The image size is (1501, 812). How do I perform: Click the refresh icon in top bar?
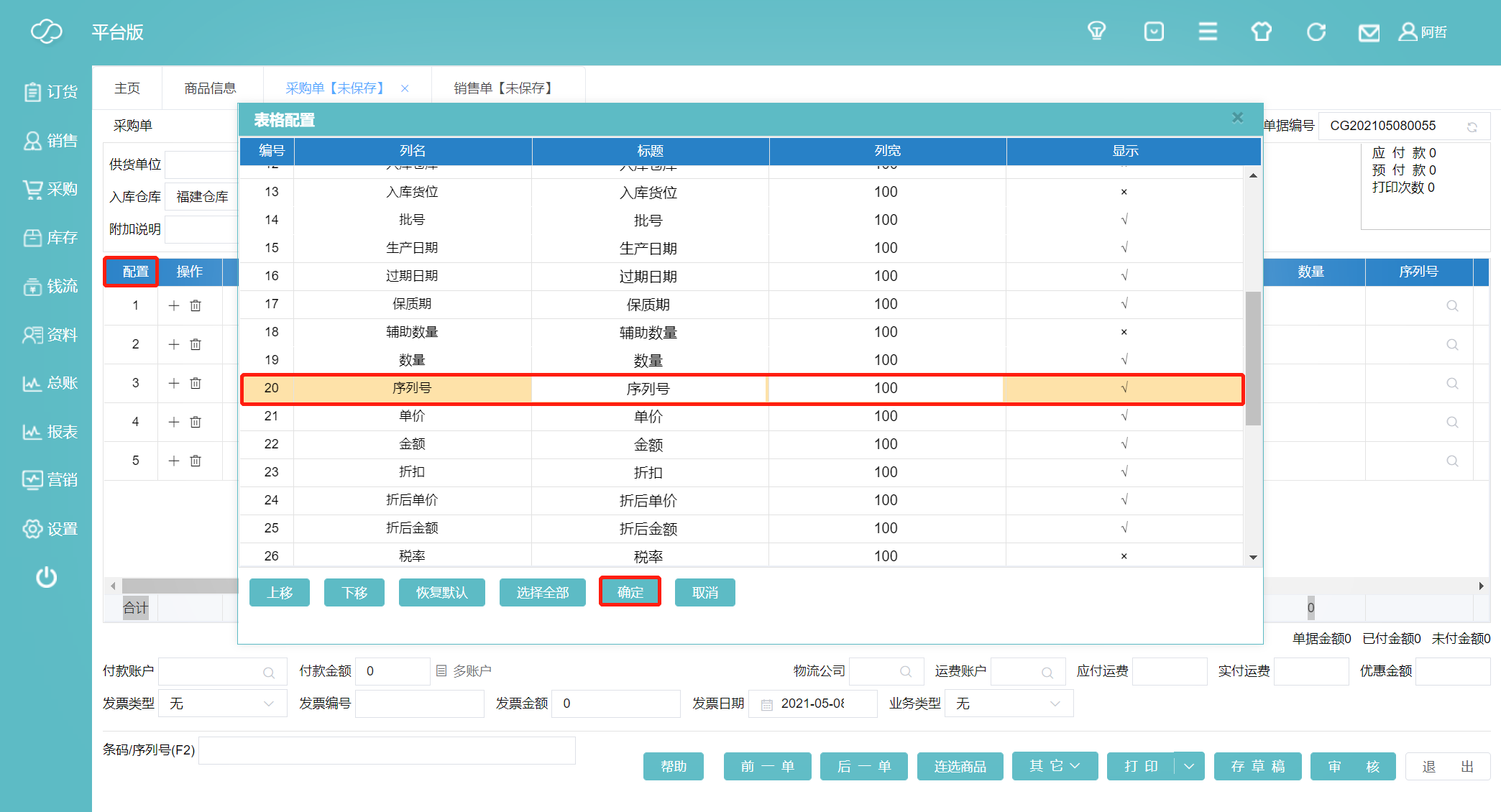point(1316,32)
